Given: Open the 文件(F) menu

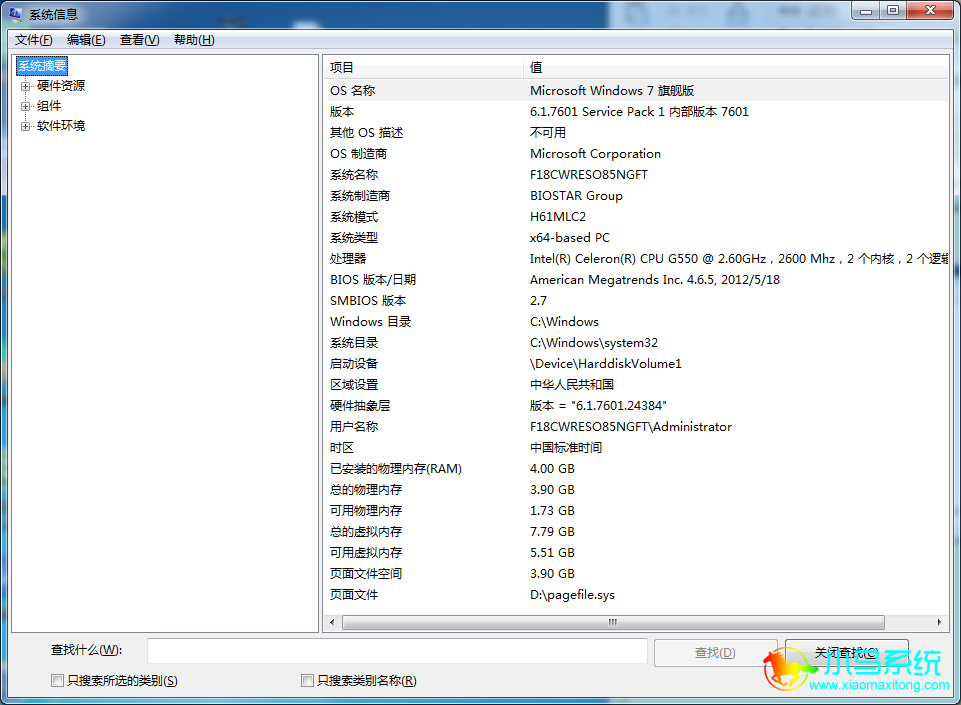Looking at the screenshot, I should point(34,40).
